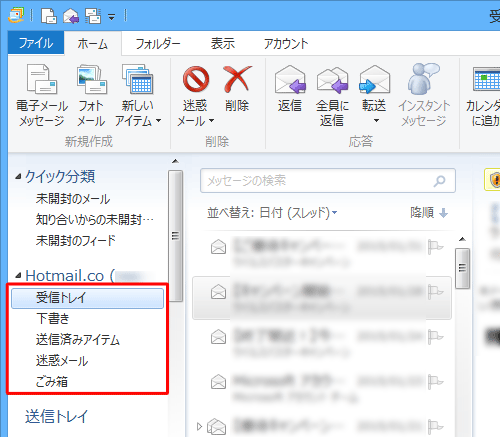Open the 受信トレイ folder

click(x=87, y=298)
